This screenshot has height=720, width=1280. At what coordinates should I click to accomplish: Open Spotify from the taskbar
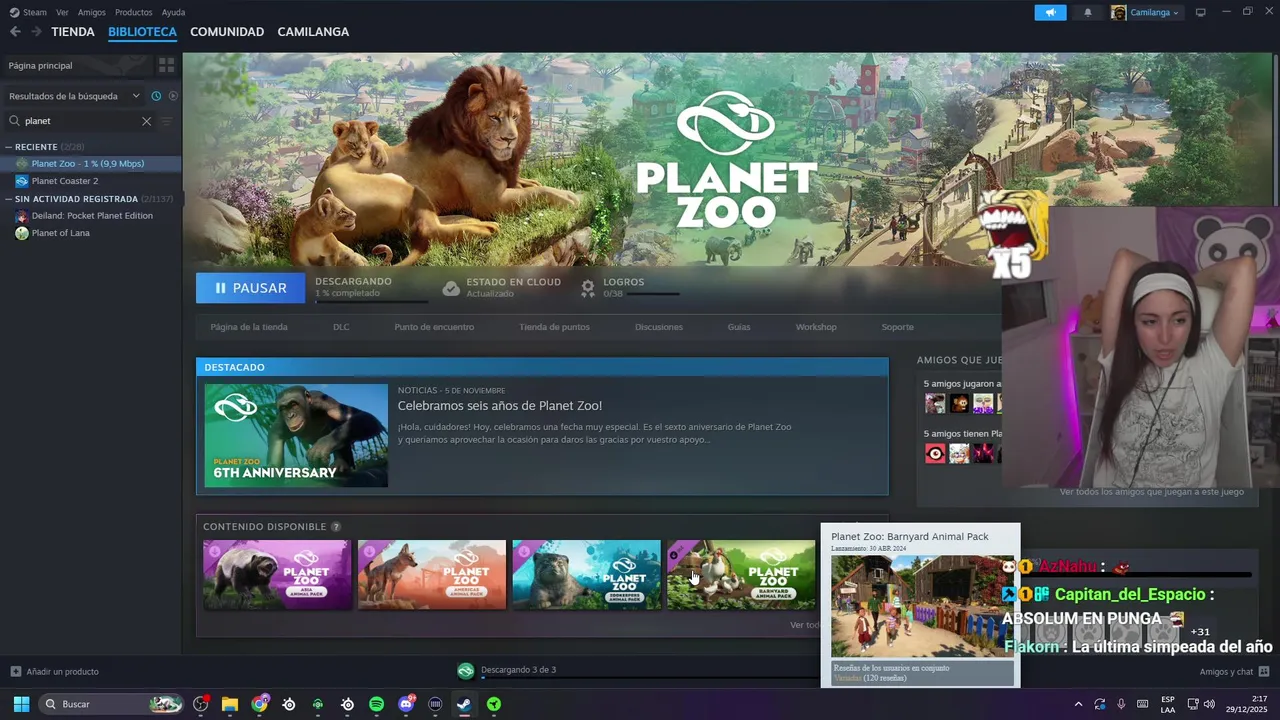coord(376,704)
